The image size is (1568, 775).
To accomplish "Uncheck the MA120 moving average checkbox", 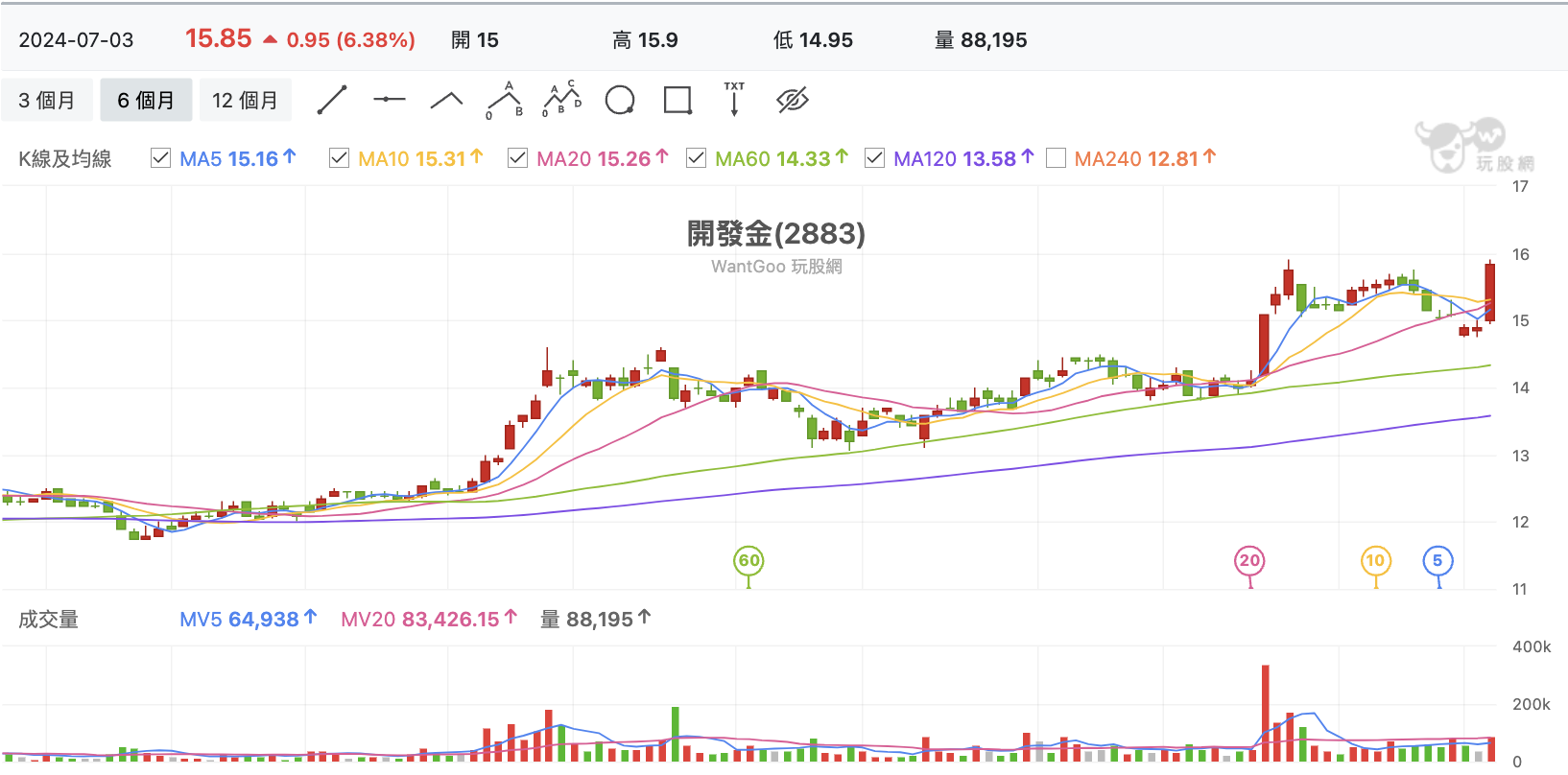I will (x=875, y=158).
